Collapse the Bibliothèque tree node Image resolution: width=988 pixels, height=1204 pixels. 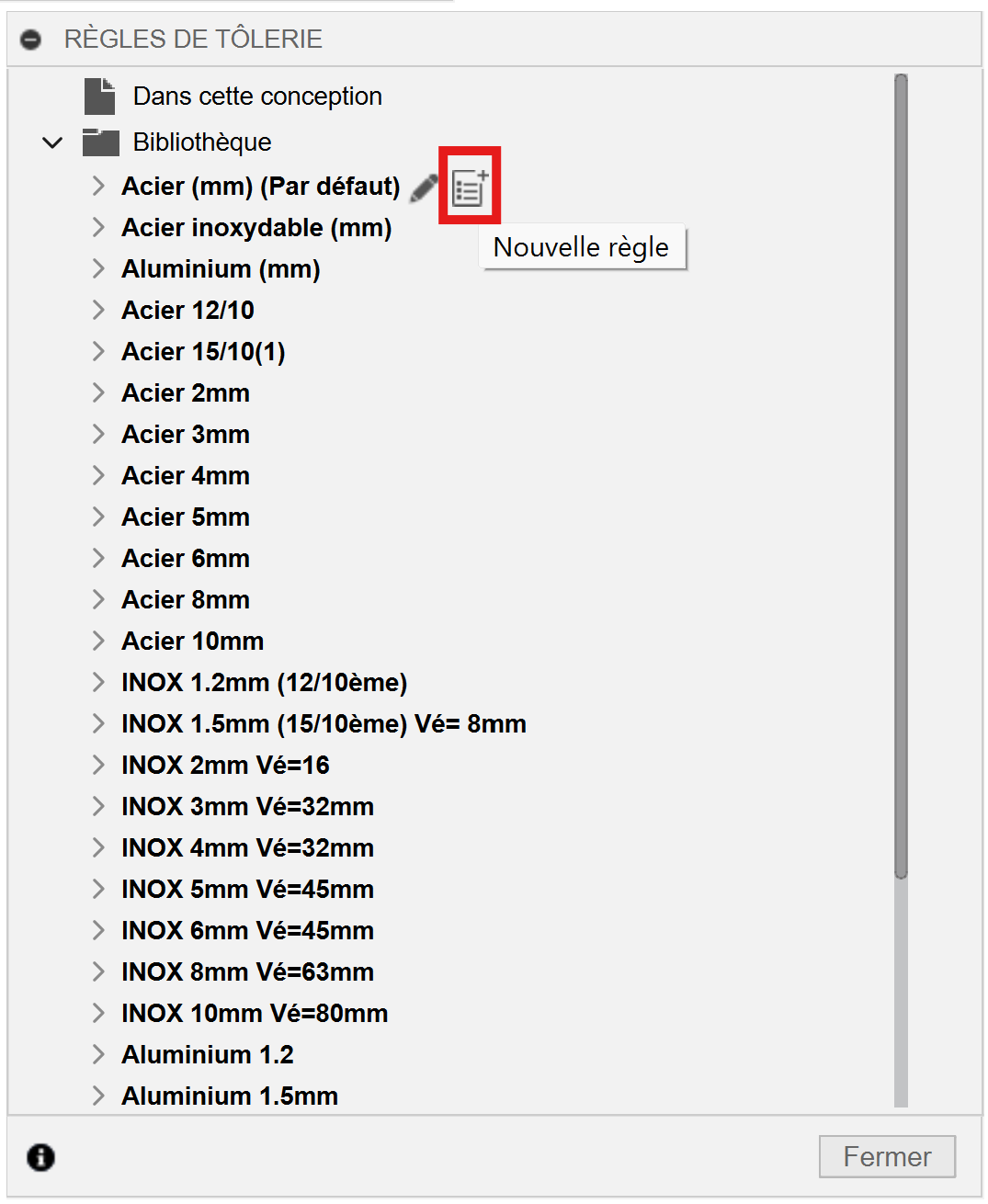pos(52,143)
